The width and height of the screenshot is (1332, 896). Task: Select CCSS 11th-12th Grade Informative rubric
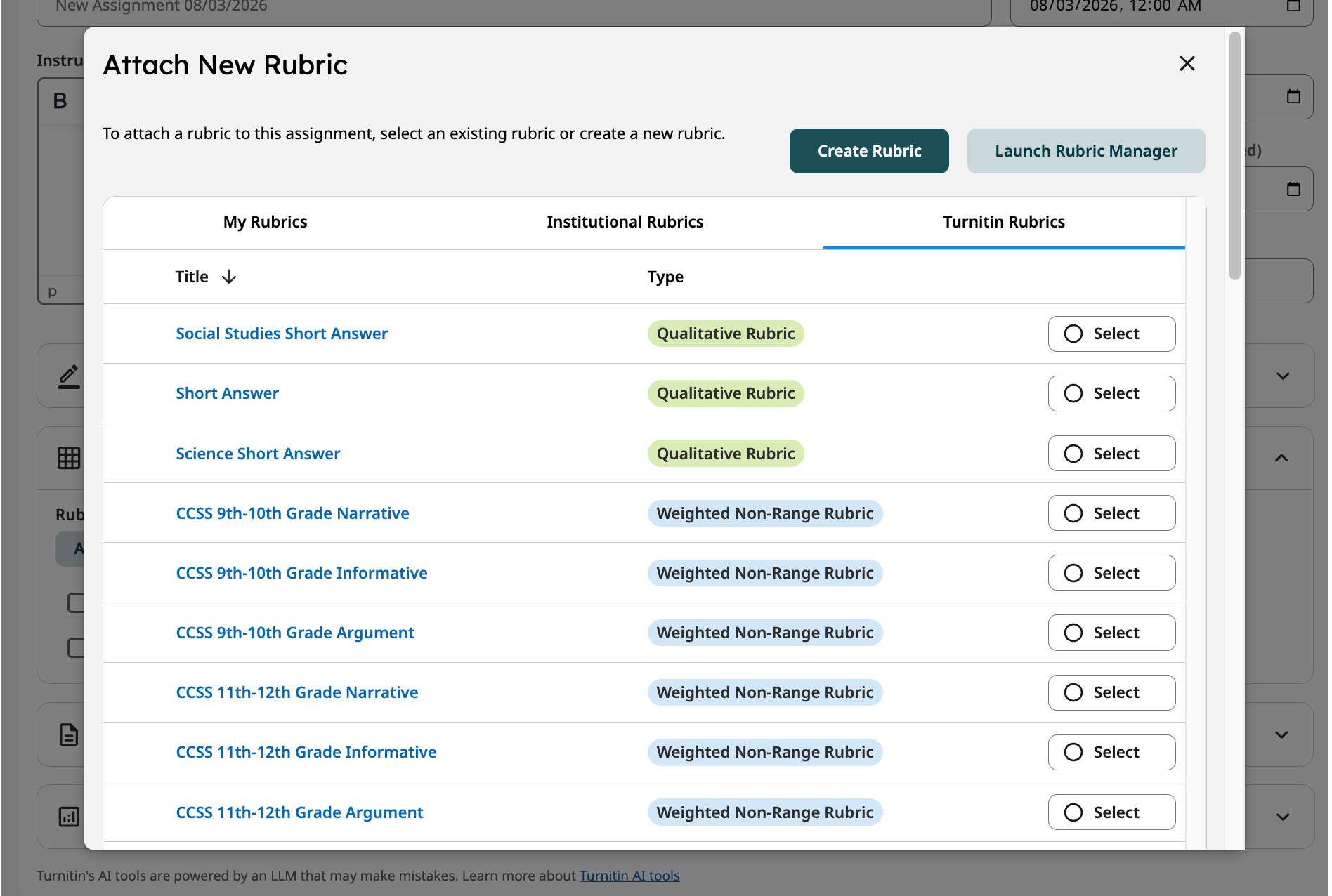click(x=1111, y=752)
